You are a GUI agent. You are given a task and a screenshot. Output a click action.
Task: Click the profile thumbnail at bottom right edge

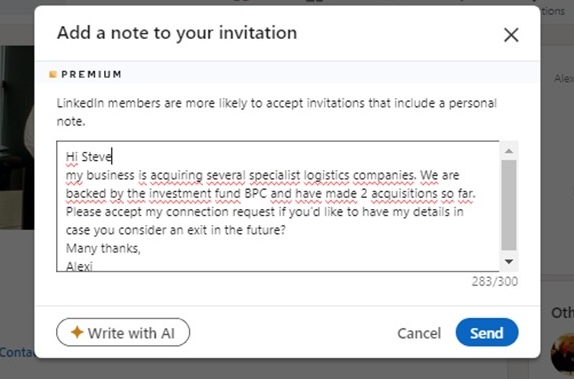[x=563, y=353]
